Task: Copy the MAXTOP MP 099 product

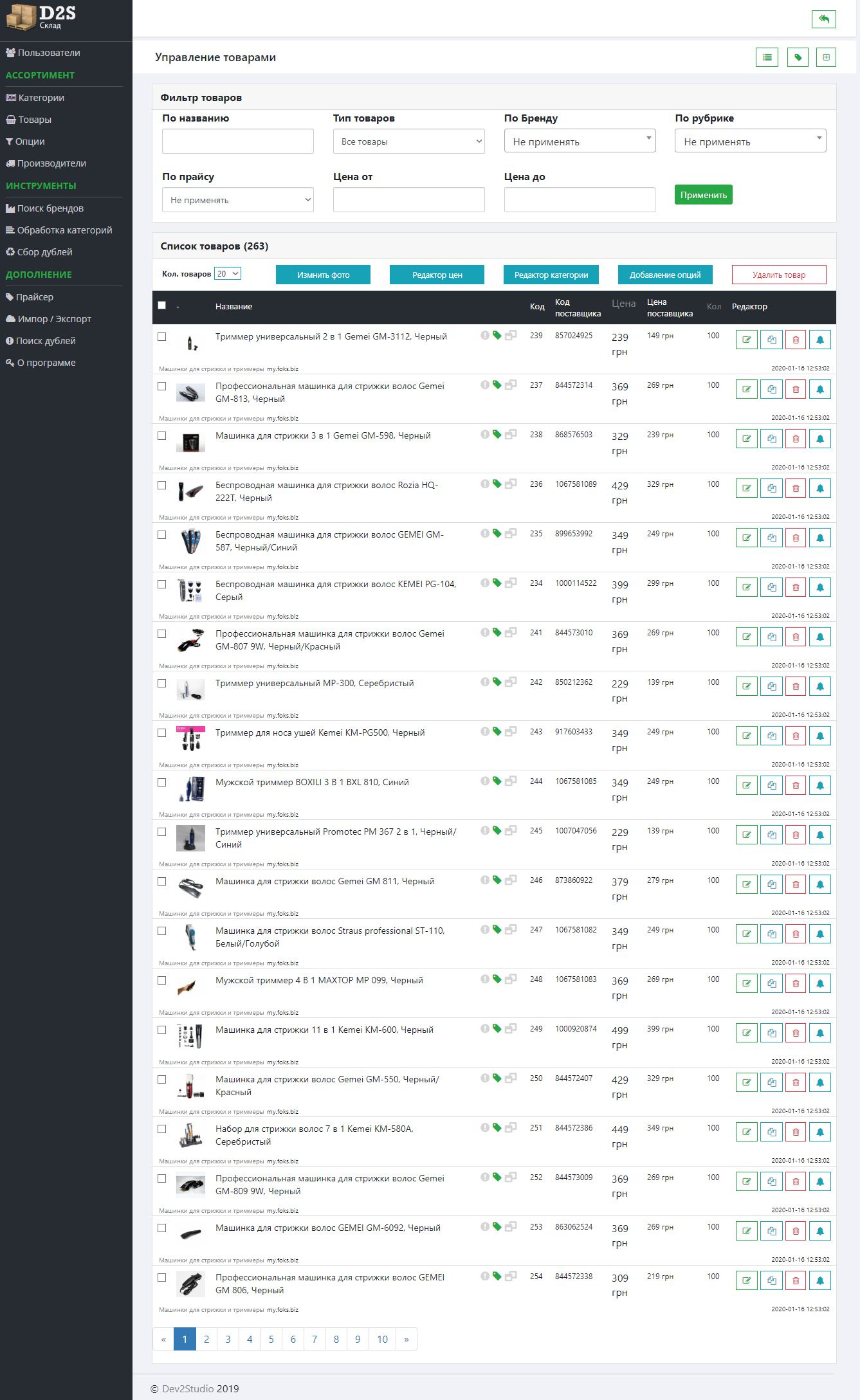Action: pos(771,984)
